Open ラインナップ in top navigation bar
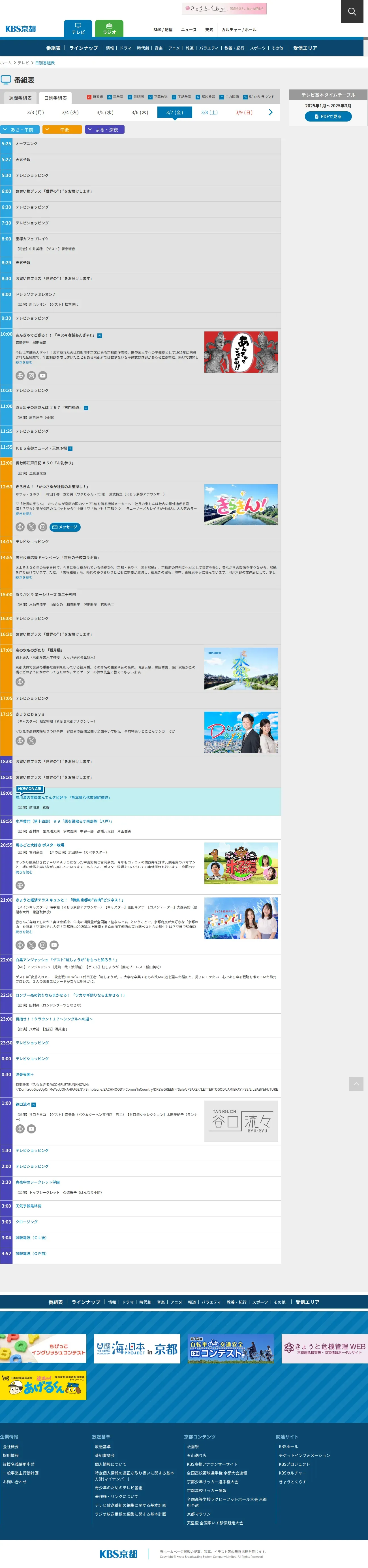The height and width of the screenshot is (1568, 368). pos(83,48)
